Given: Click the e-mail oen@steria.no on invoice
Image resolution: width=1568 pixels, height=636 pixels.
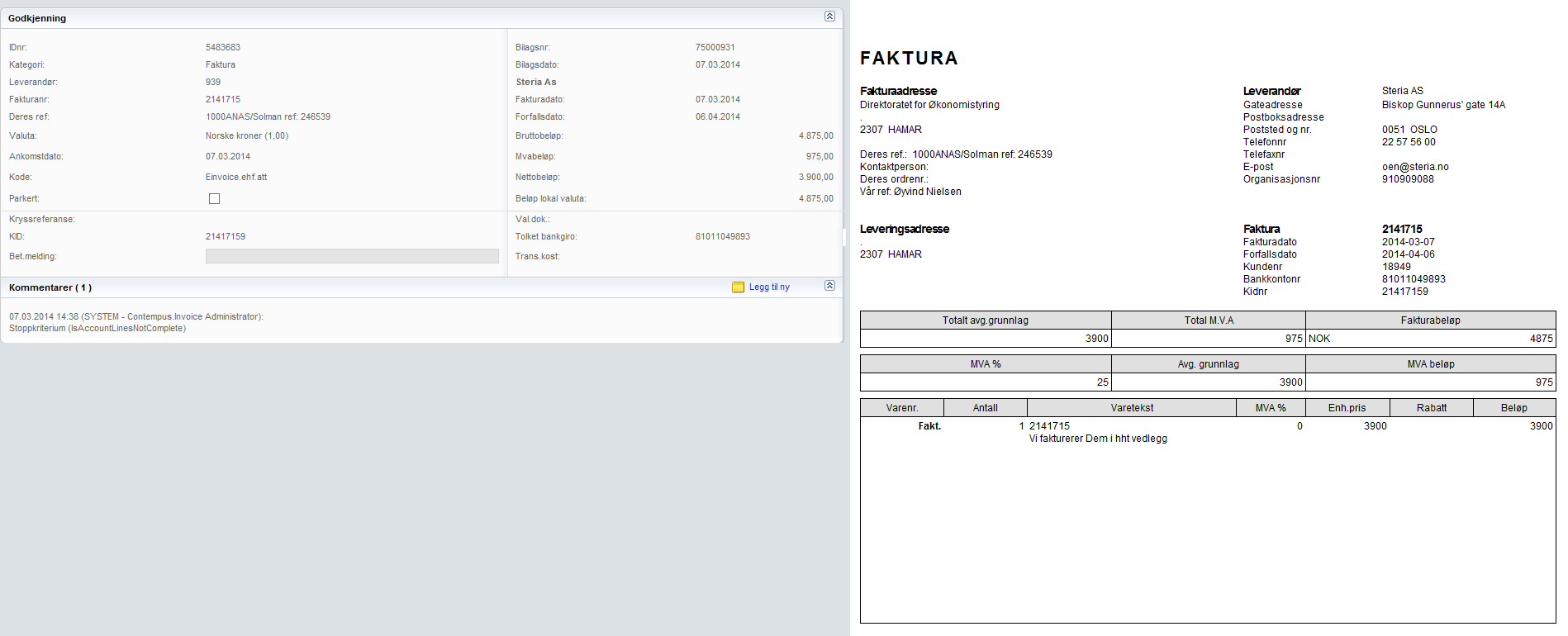Looking at the screenshot, I should pos(1415,167).
